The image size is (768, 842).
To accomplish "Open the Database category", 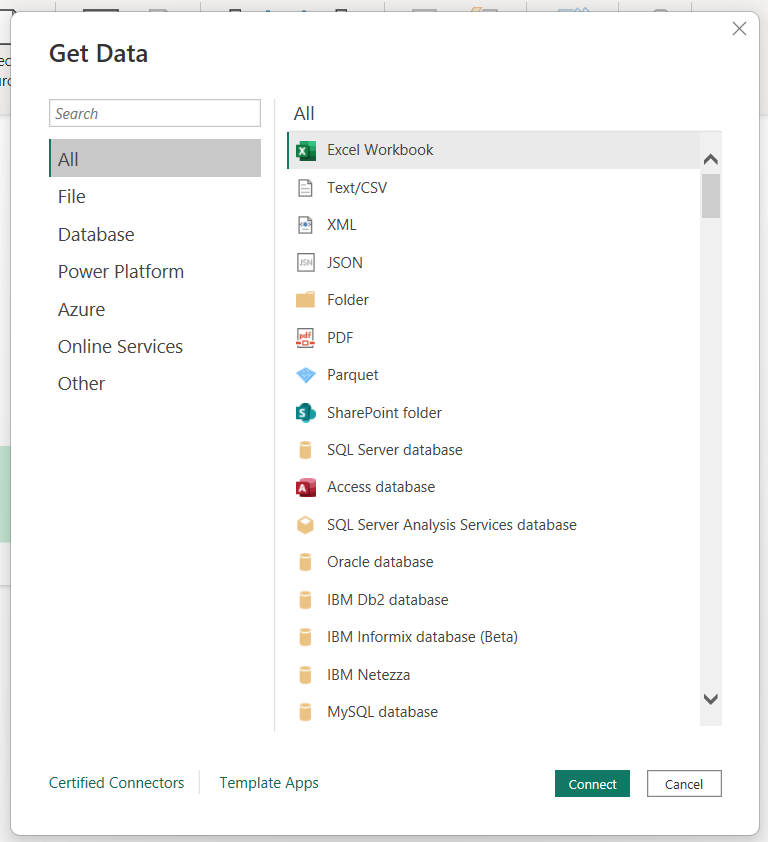I will [96, 234].
